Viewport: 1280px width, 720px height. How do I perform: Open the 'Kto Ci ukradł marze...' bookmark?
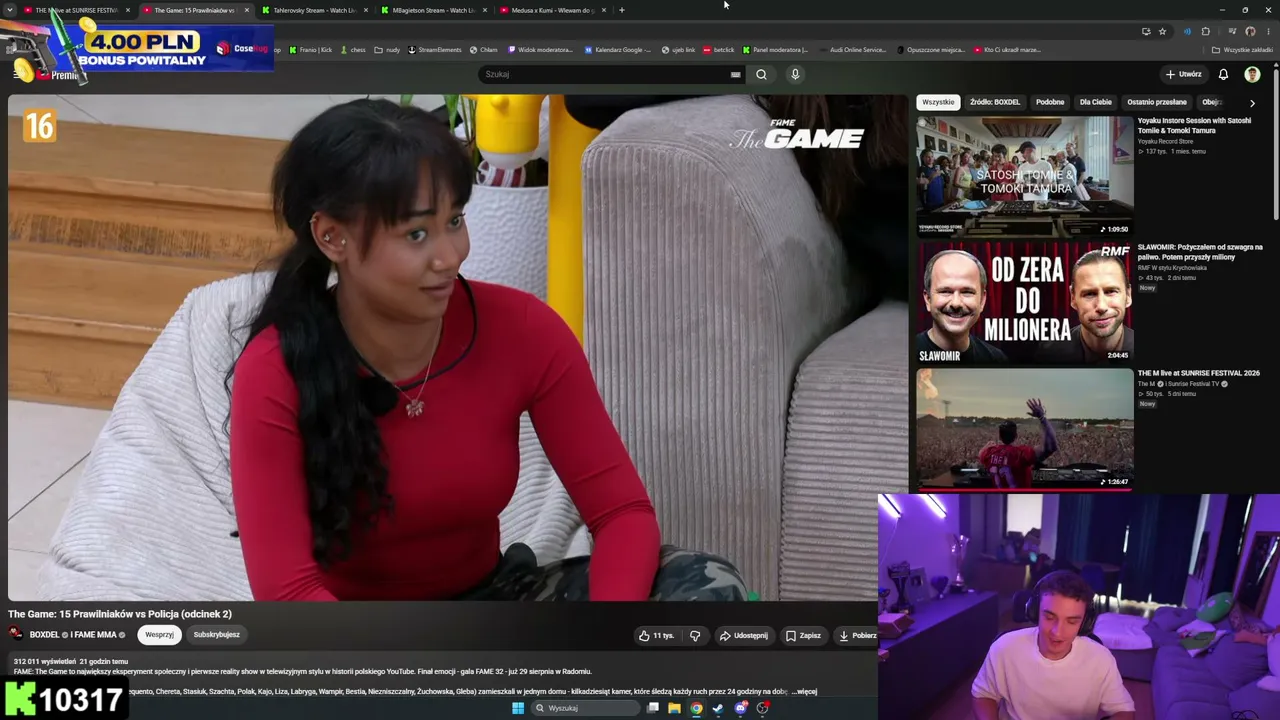pos(1007,49)
